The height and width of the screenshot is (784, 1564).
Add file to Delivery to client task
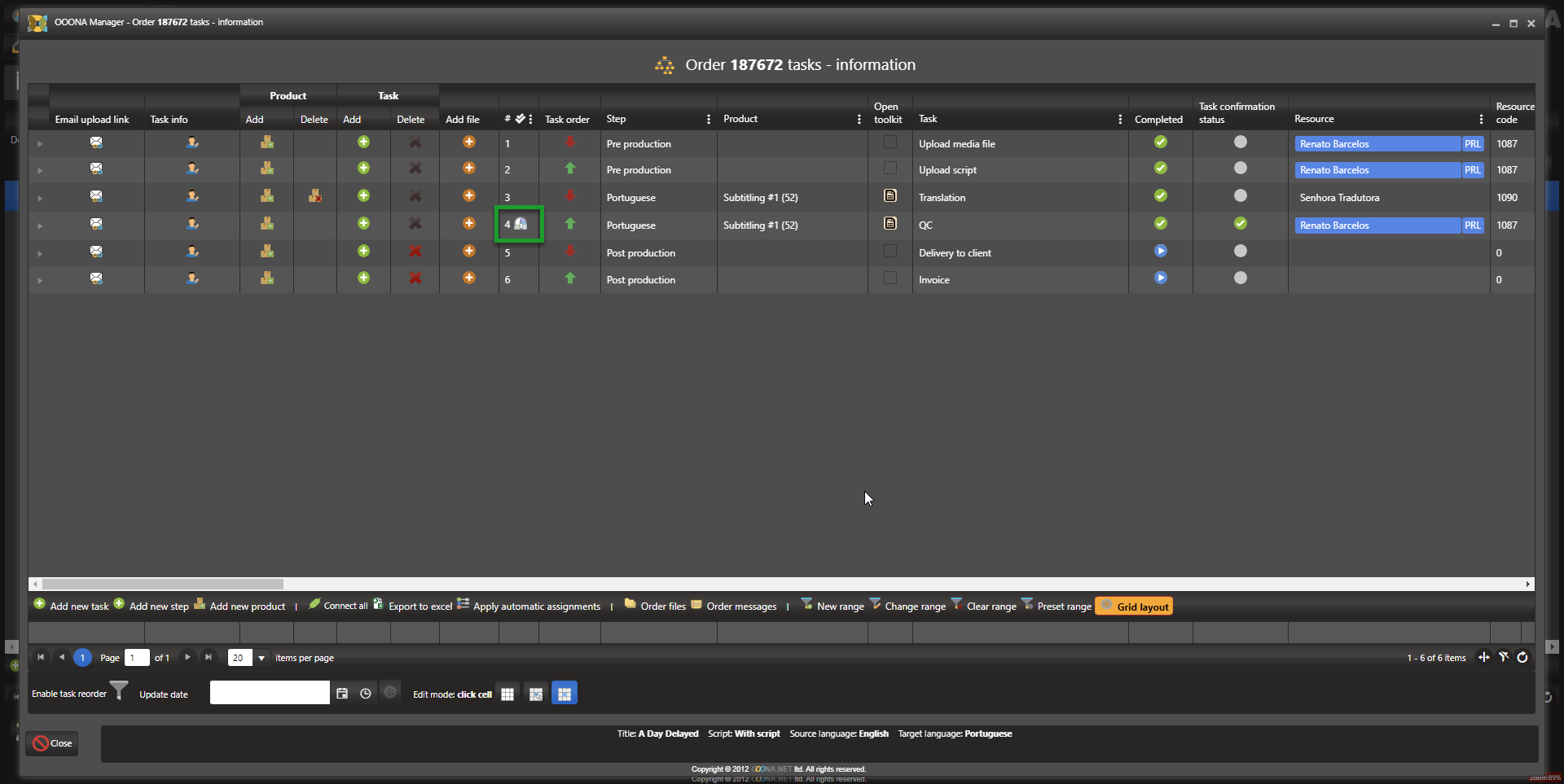point(468,252)
